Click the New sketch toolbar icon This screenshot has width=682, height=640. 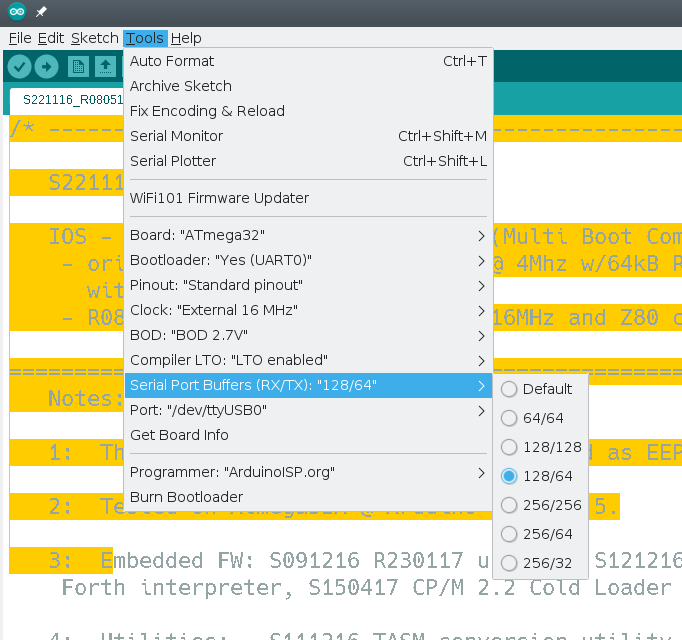(x=78, y=67)
